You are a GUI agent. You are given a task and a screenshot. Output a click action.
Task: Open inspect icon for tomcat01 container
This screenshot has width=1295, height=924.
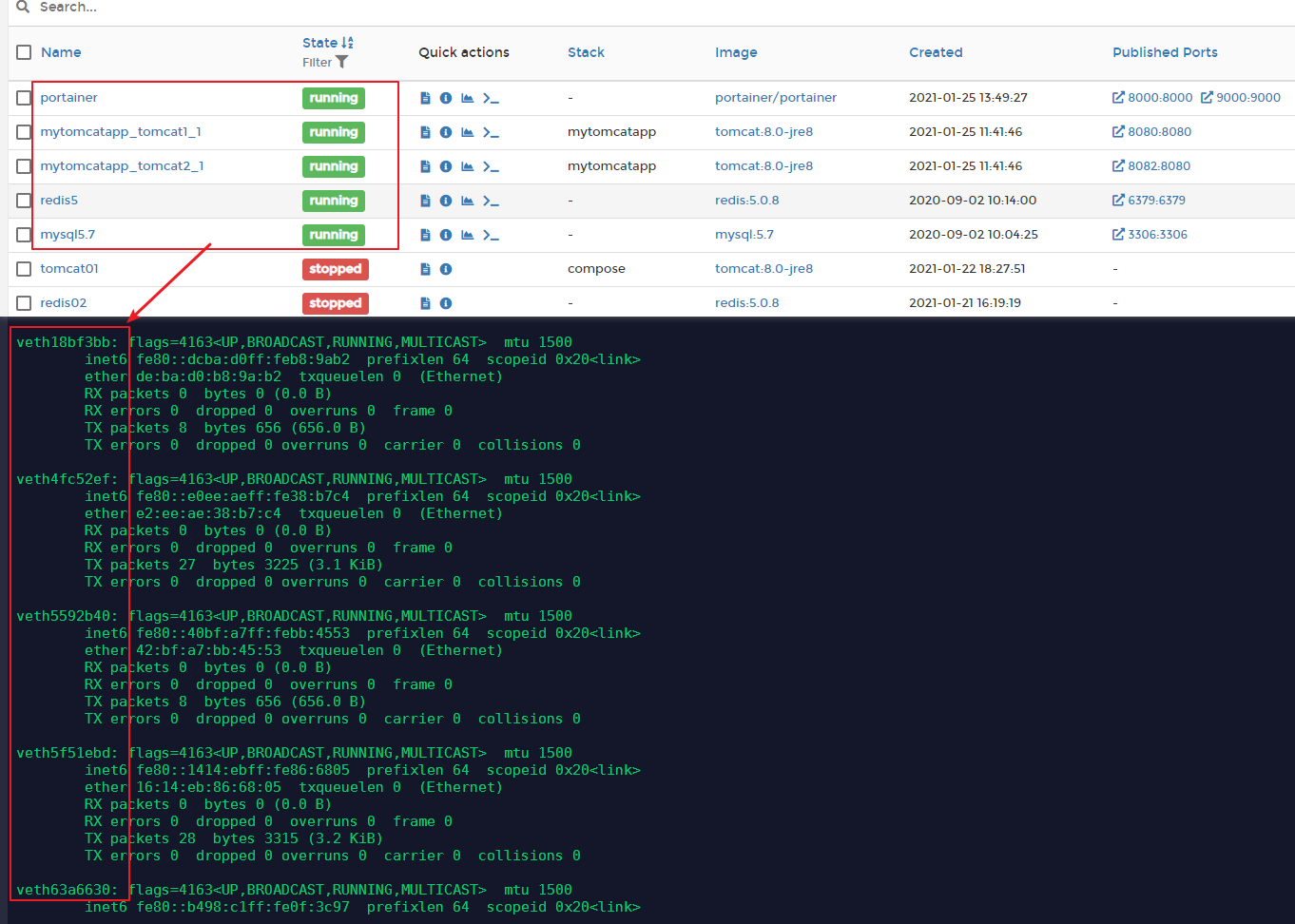click(446, 269)
